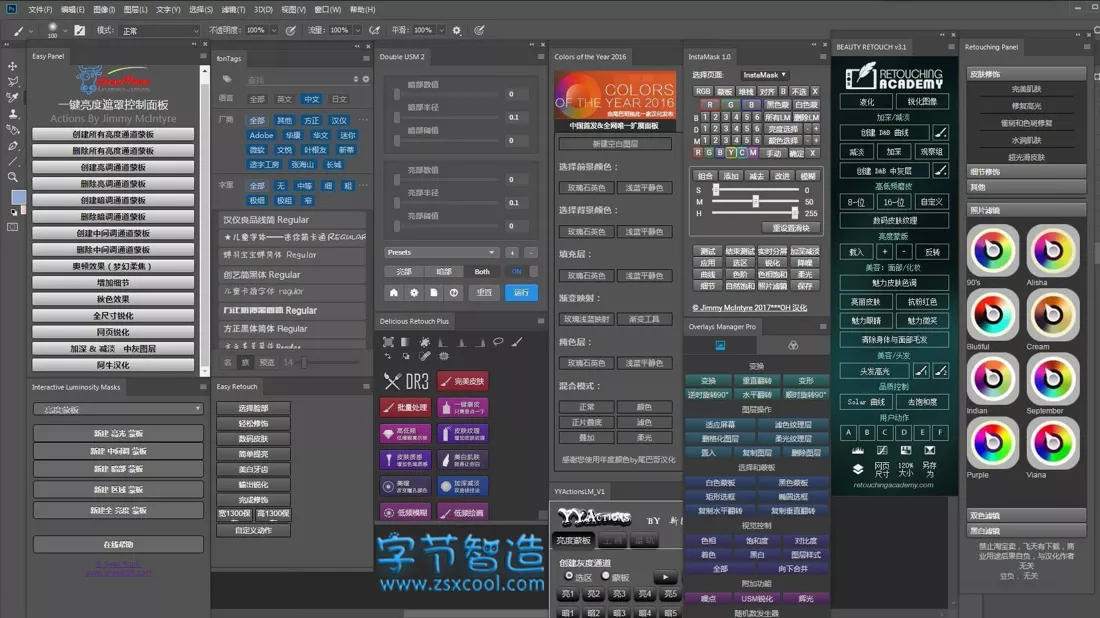1100x618 pixels.
Task: Toggle the 中文 language filter in fonTags
Action: 311,100
